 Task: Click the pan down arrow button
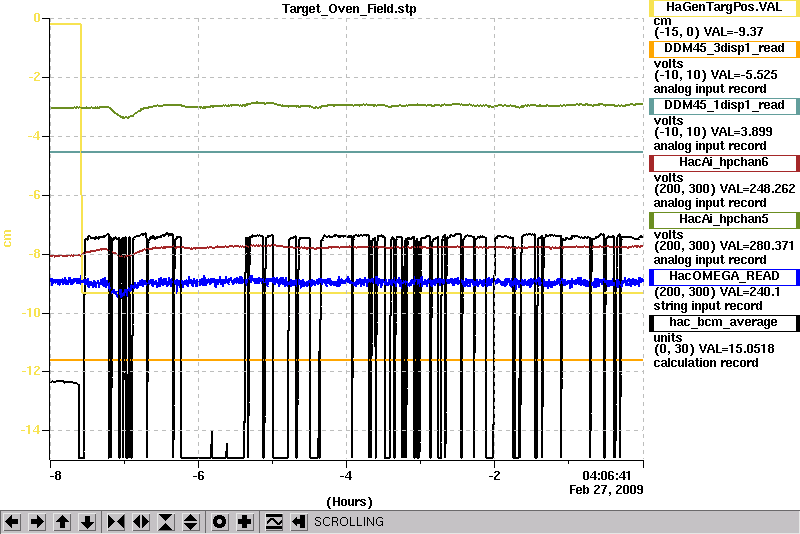pyautogui.click(x=88, y=522)
